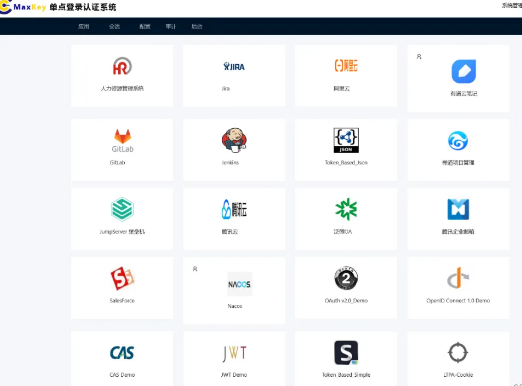
Task: Open the system management link at top right
Action: coord(512,5)
